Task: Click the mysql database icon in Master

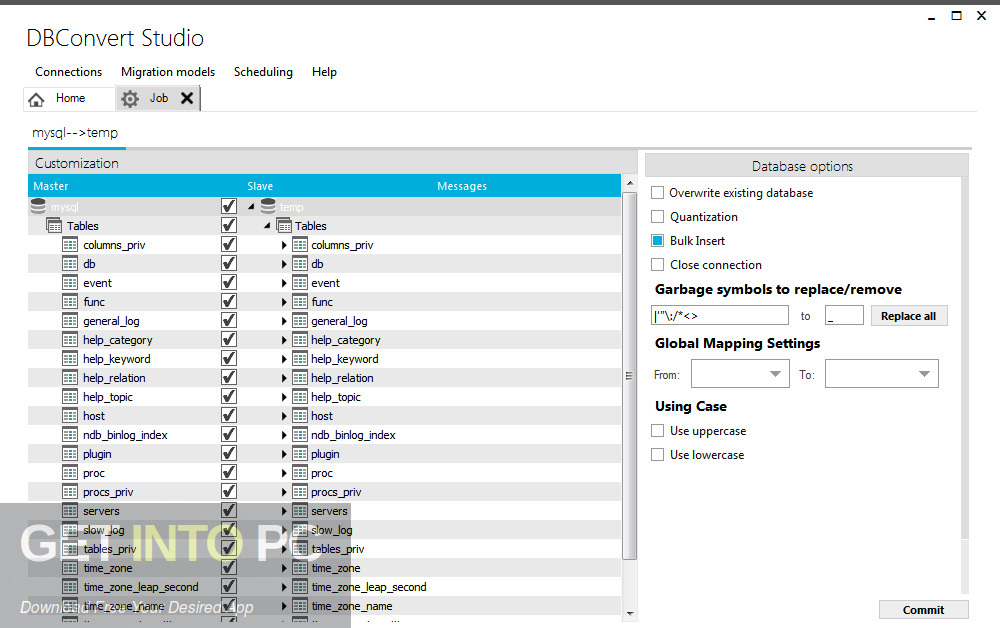Action: click(x=38, y=206)
